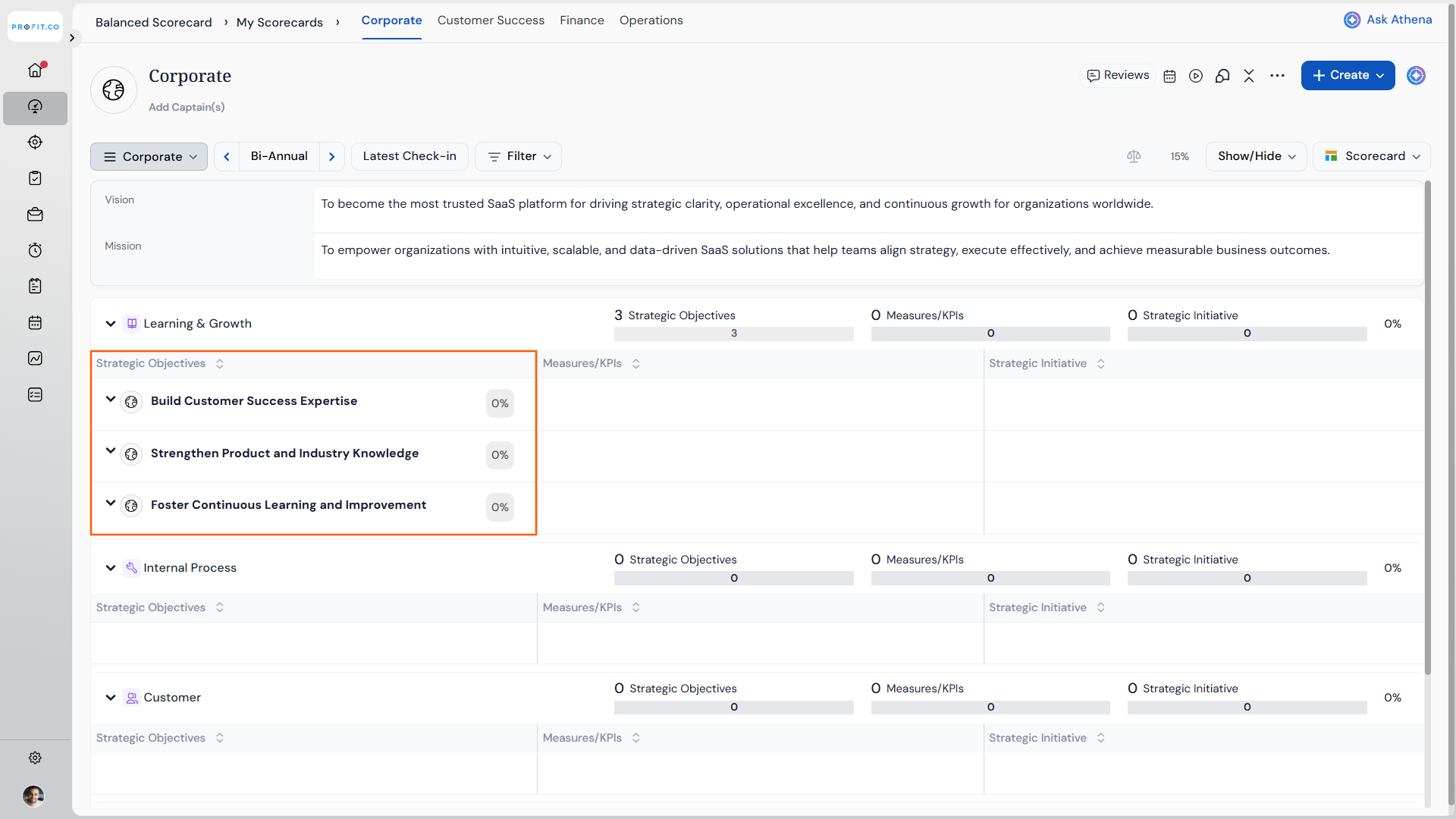Expand the sidebar with arrow
Screen dimensions: 1456x819
pyautogui.click(x=72, y=37)
